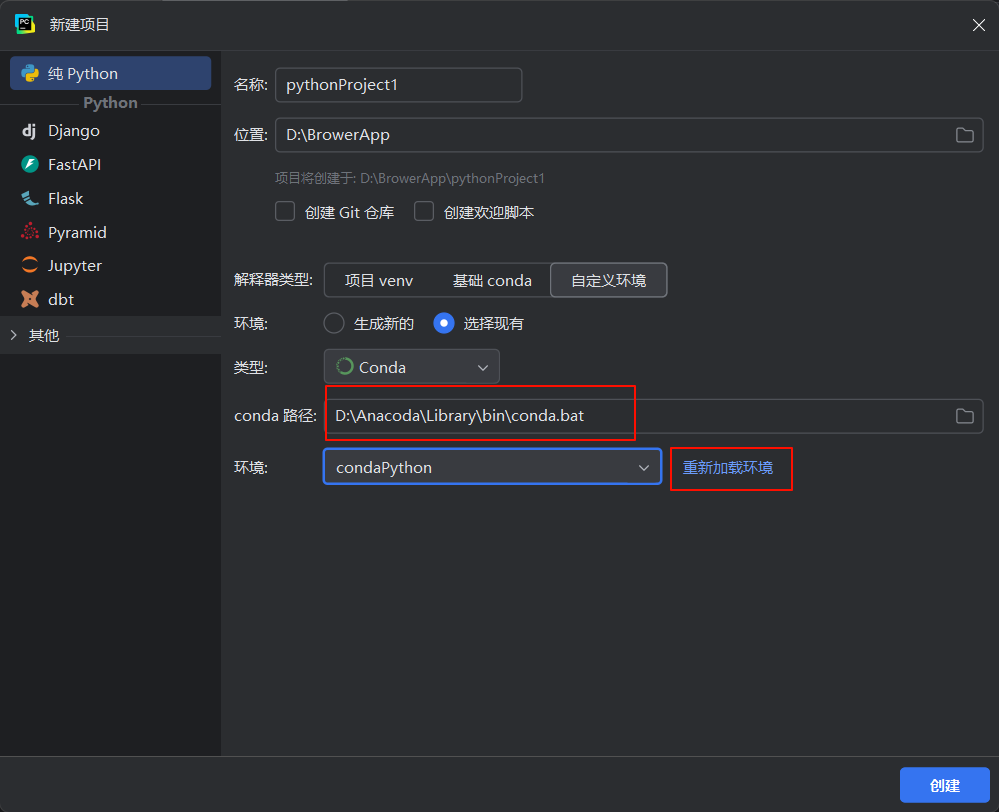Click the Python section header in sidebar
This screenshot has width=999, height=812.
click(x=110, y=103)
